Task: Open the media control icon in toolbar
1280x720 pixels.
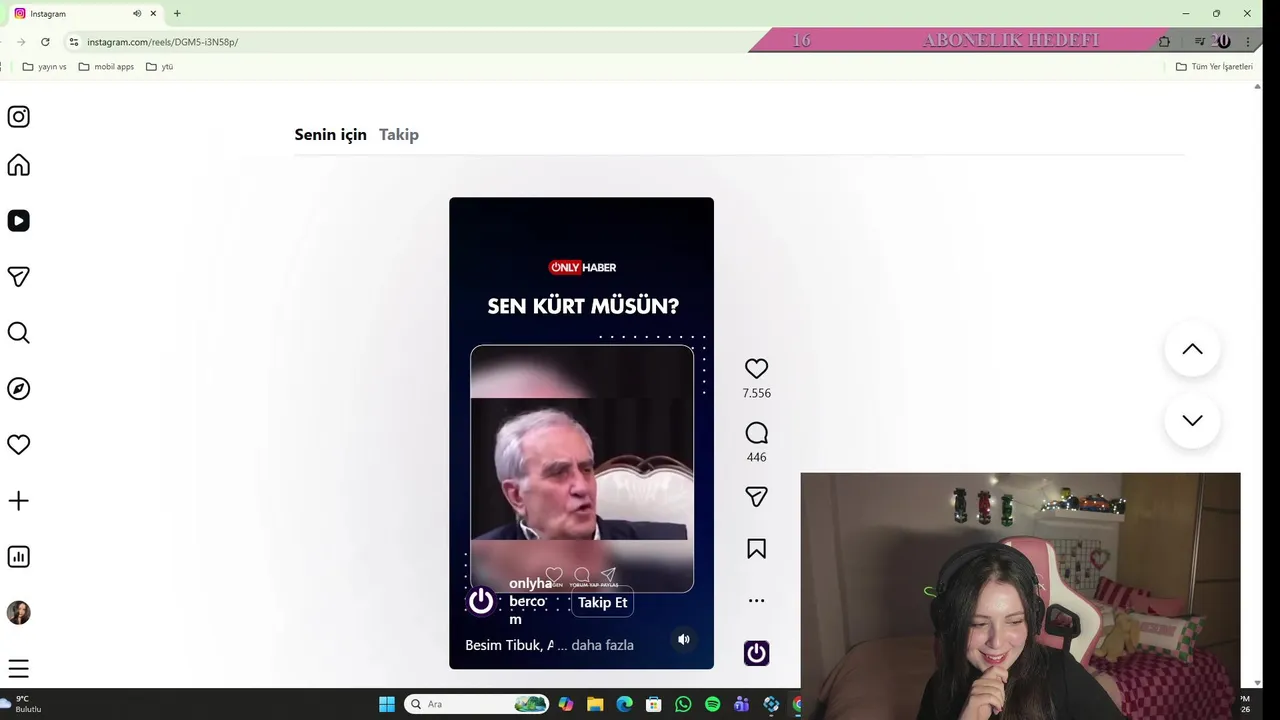Action: [x=1200, y=42]
